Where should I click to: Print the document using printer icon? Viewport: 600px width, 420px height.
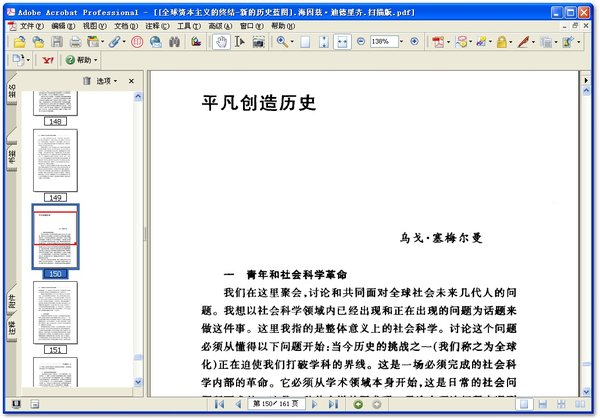coord(75,42)
